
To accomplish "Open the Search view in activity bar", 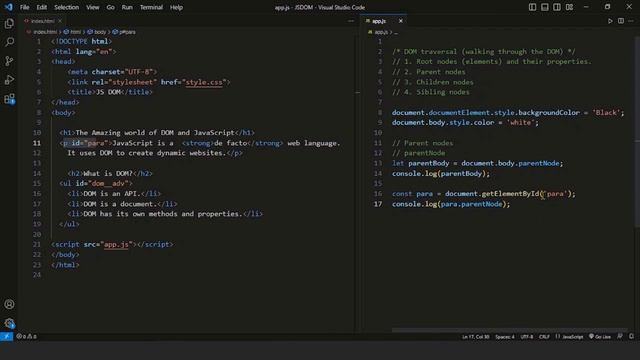I will (9, 42).
